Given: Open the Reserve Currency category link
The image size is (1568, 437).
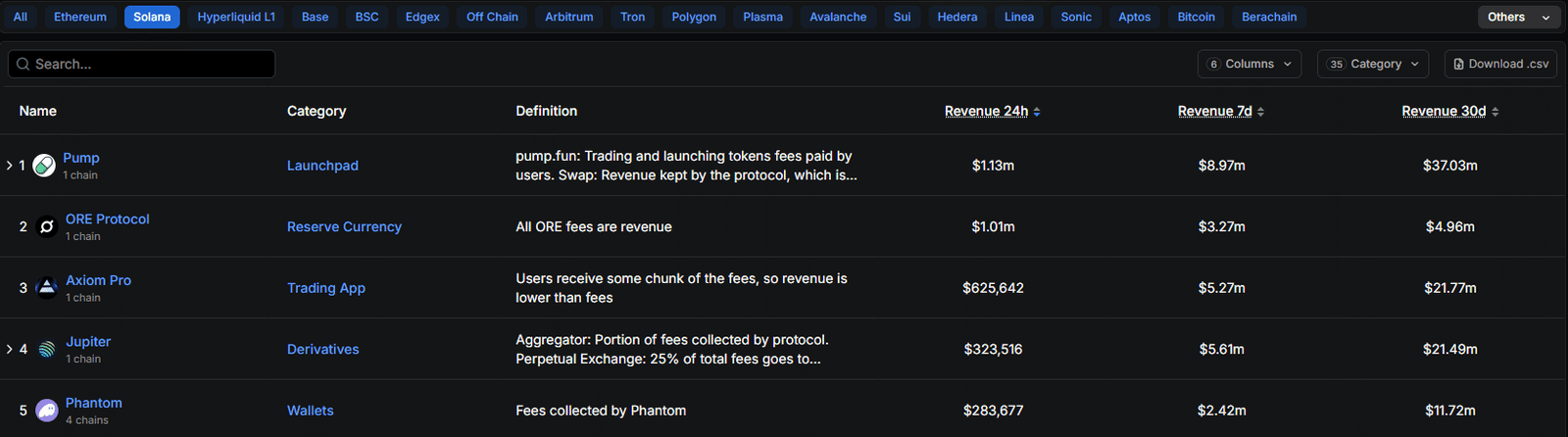Looking at the screenshot, I should click(344, 226).
